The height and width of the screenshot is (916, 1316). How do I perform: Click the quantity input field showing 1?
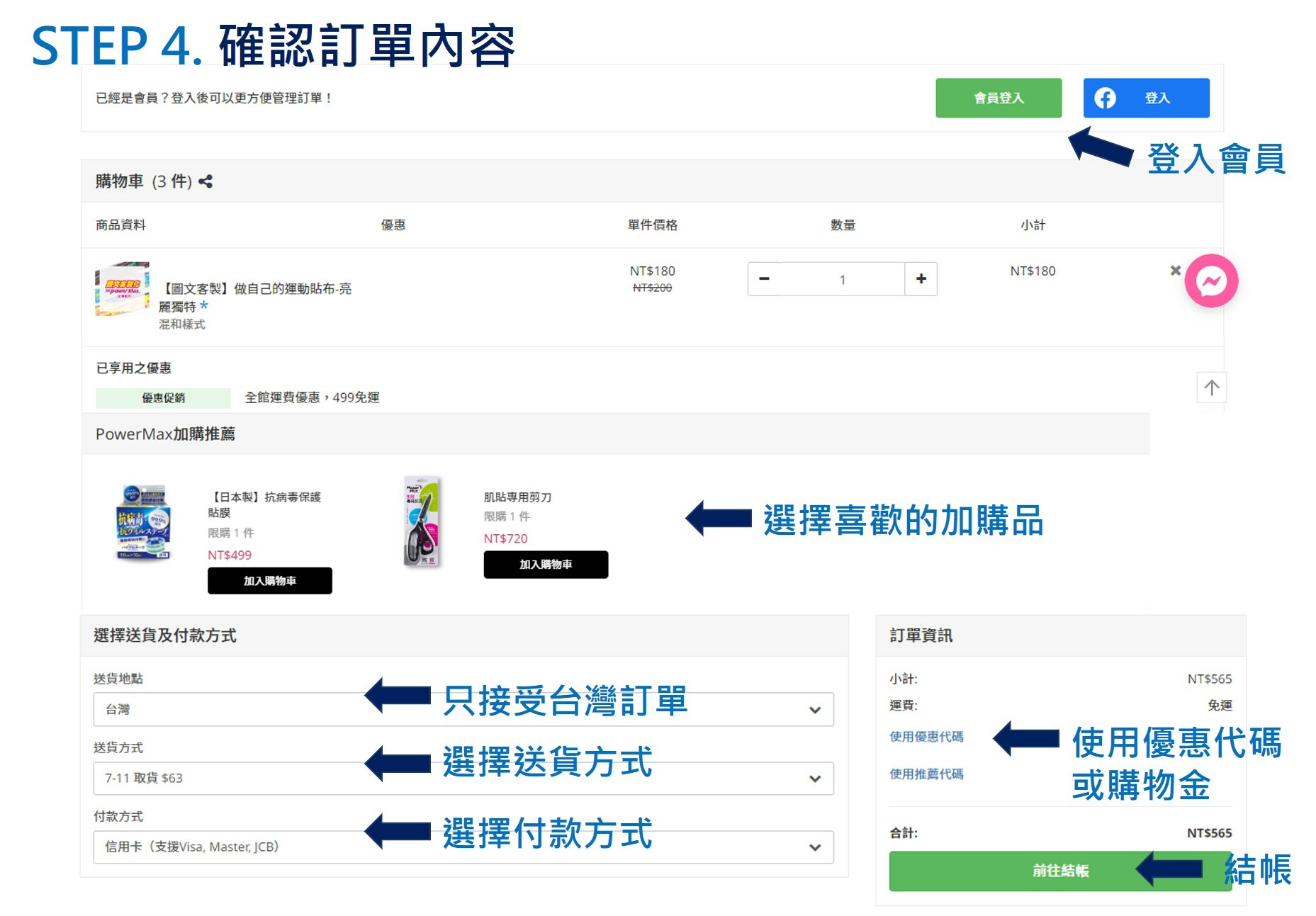(x=842, y=280)
